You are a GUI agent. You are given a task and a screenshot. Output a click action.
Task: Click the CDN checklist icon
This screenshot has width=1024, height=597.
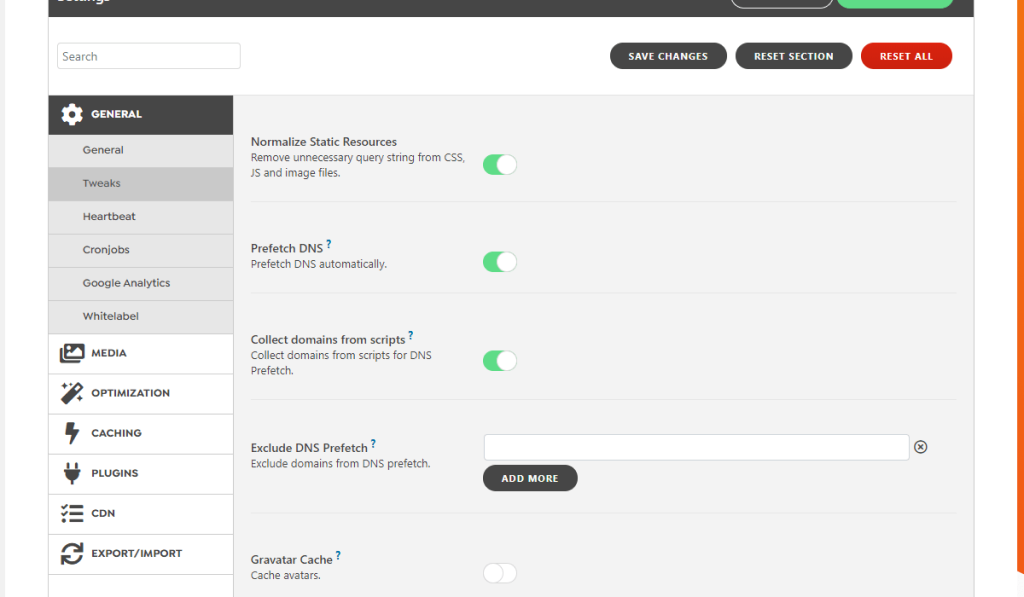72,513
